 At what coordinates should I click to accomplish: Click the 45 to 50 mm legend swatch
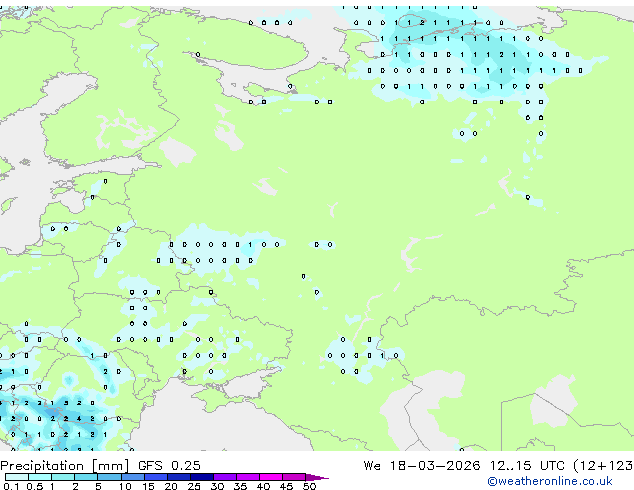click(x=294, y=477)
